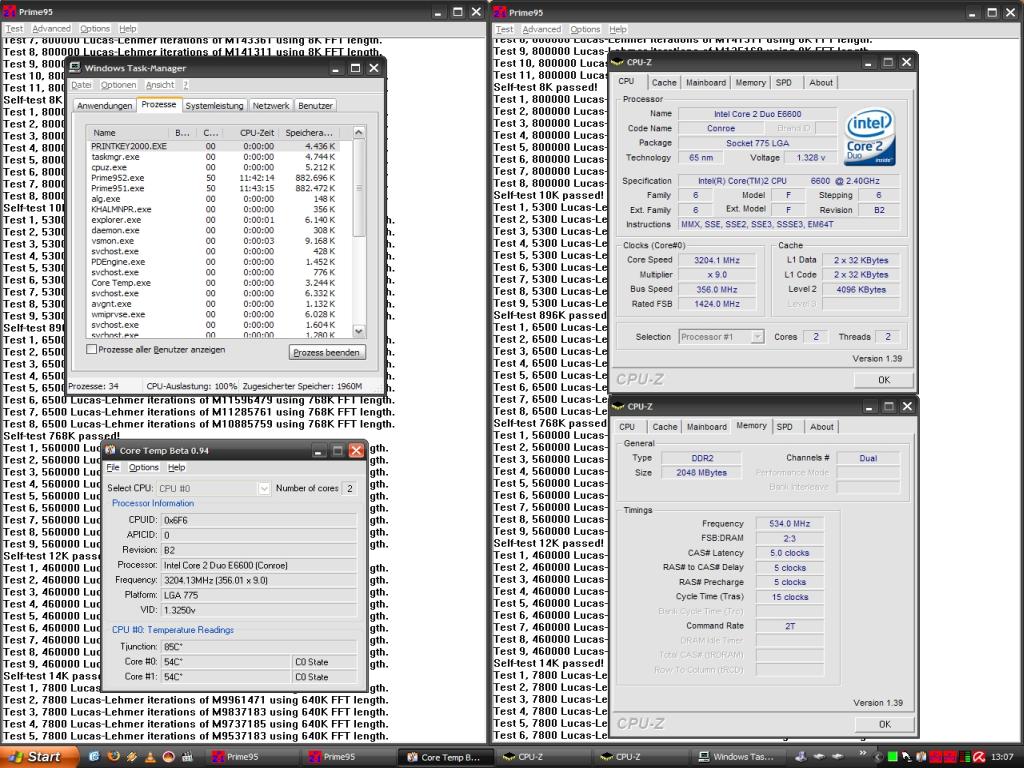Click the 'Prozess beenden' button
1024x768 pixels.
327,353
